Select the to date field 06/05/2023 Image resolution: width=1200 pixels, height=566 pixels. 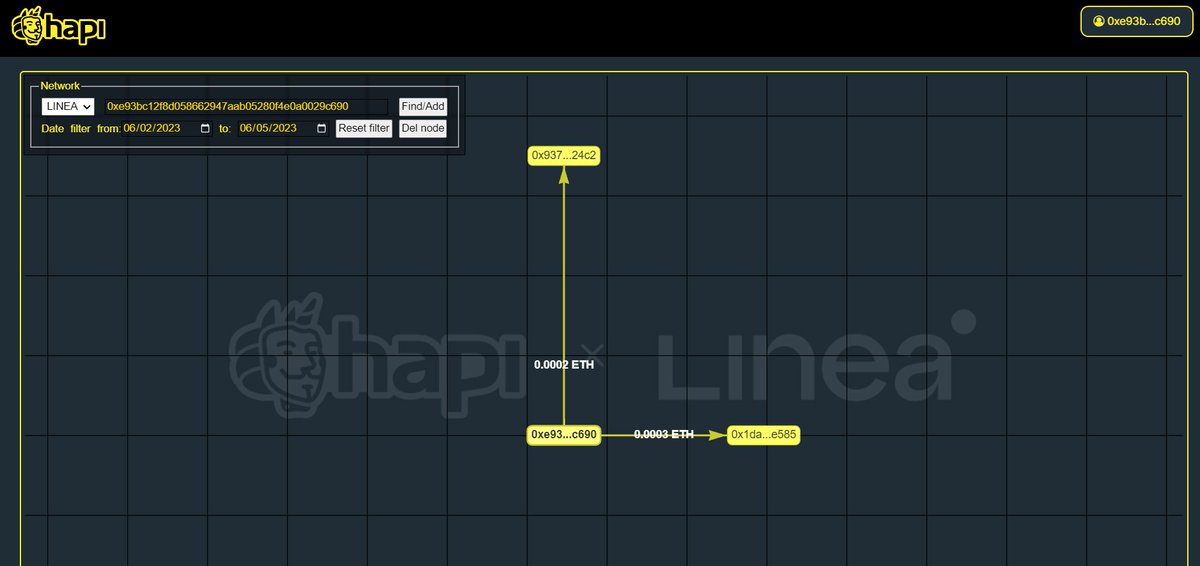tap(284, 128)
